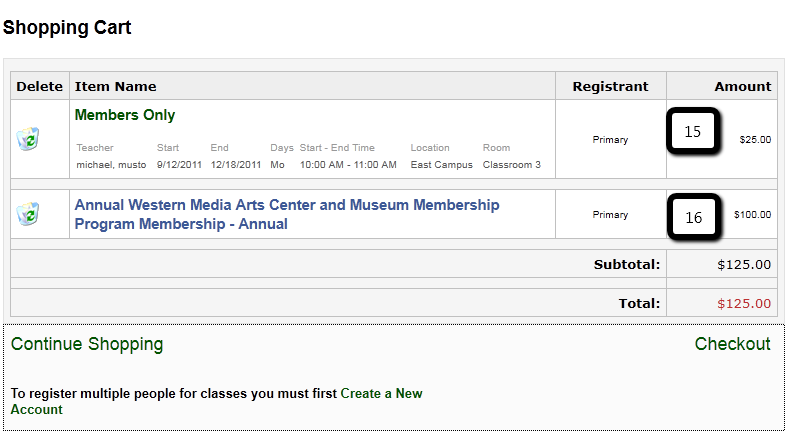
Task: Click teacher name michael, musto
Action: tap(110, 164)
